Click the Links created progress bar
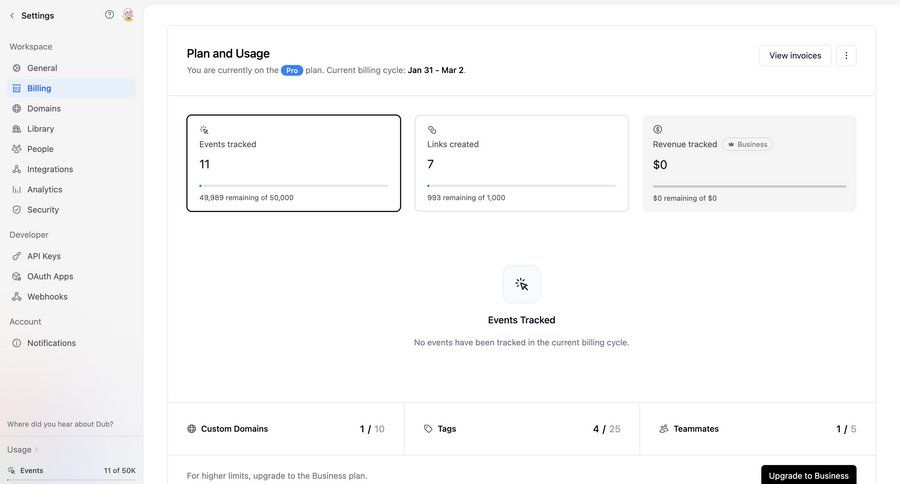Viewport: 900px width, 484px height. coord(521,186)
